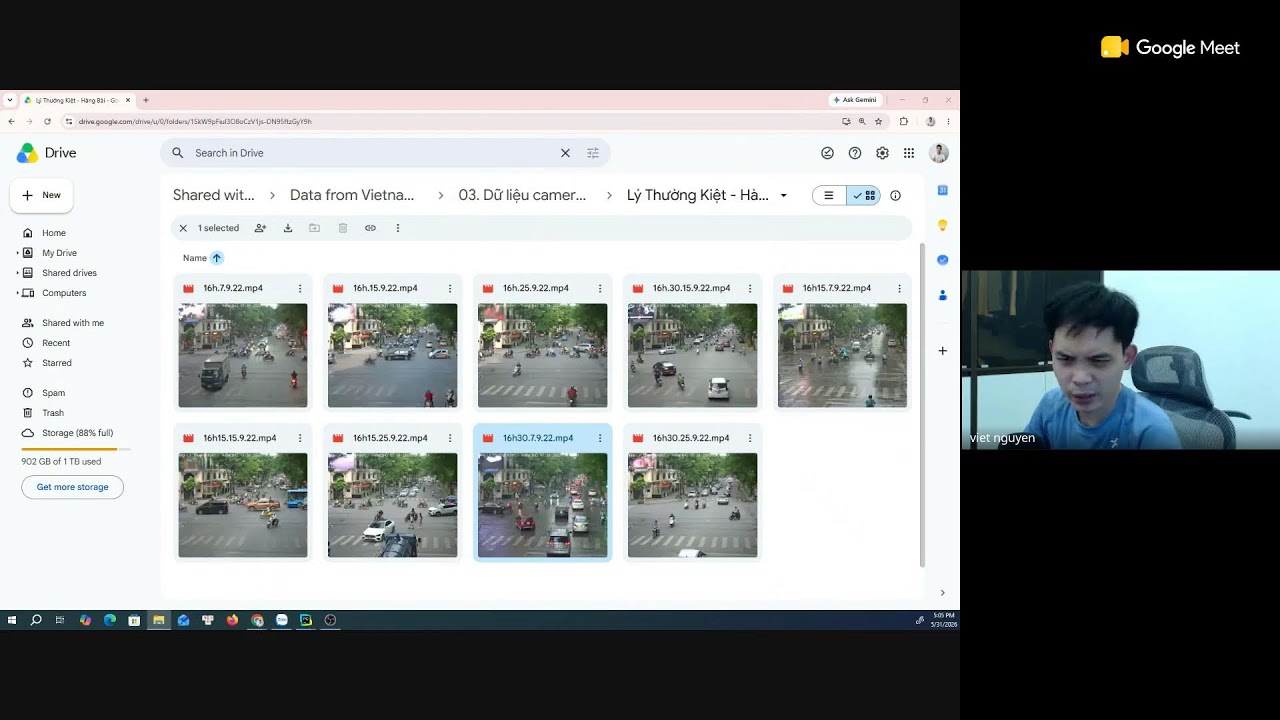Switch to grid layout view
The width and height of the screenshot is (1280, 720).
point(863,196)
